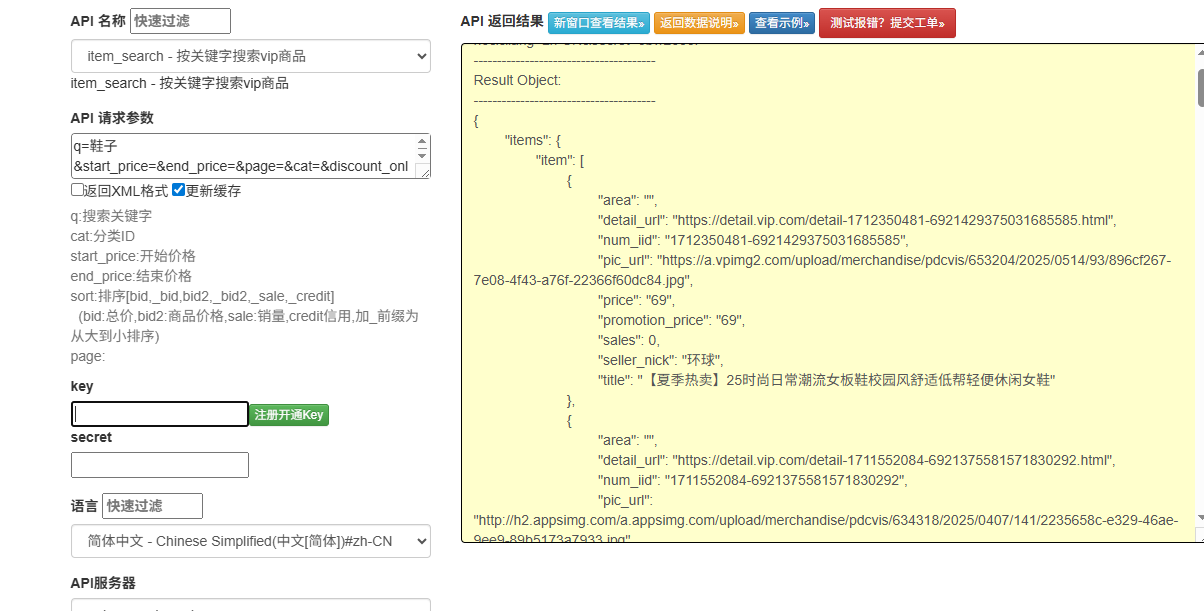1204x611 pixels.
Task: Click the request parameters box scroll-down arrow
Action: [422, 156]
